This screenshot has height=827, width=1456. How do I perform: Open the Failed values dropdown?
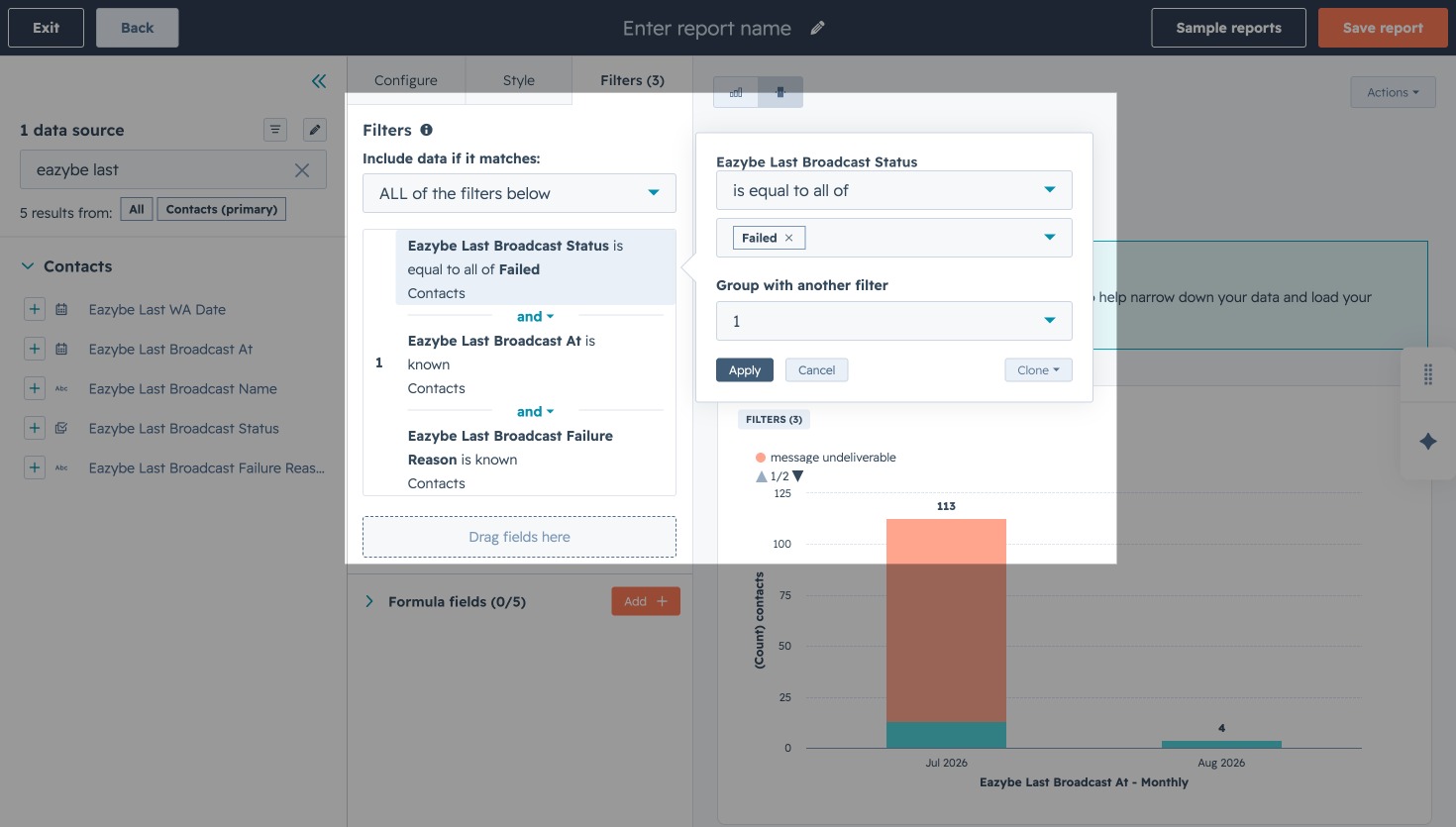pyautogui.click(x=893, y=238)
